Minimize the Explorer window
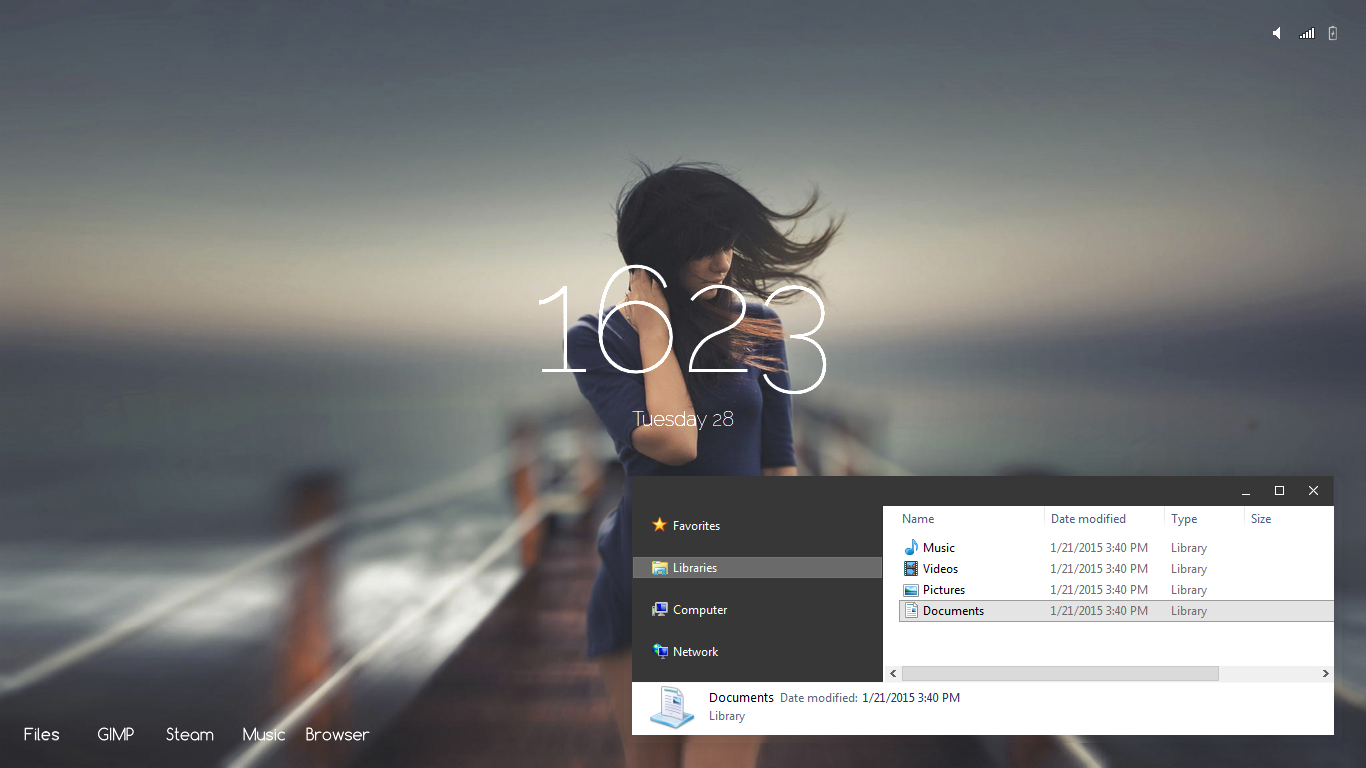 1246,491
